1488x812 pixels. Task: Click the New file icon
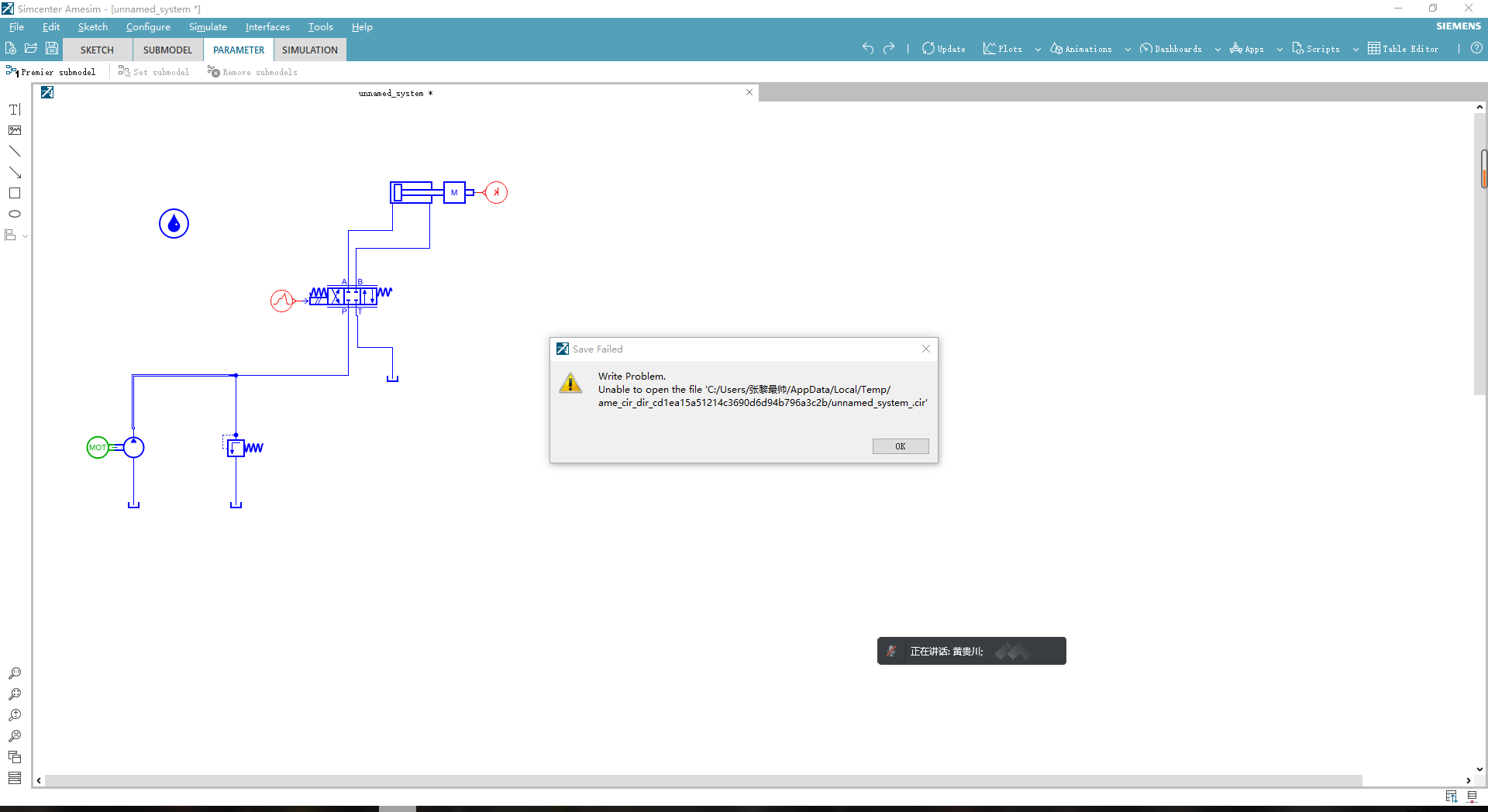click(x=11, y=48)
